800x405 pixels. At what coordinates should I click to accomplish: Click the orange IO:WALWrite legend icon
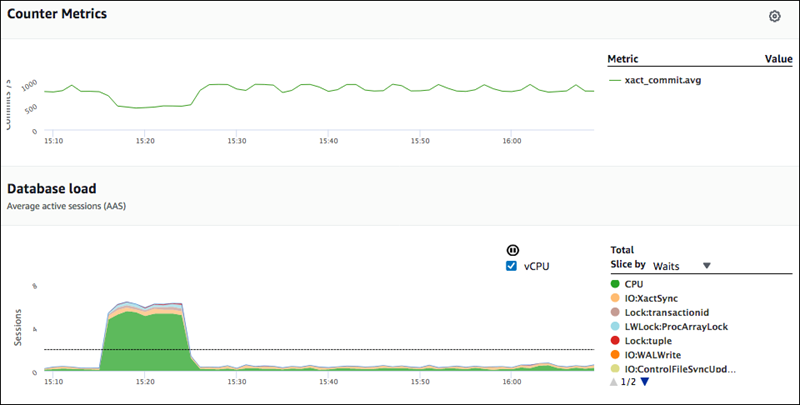tap(615, 354)
